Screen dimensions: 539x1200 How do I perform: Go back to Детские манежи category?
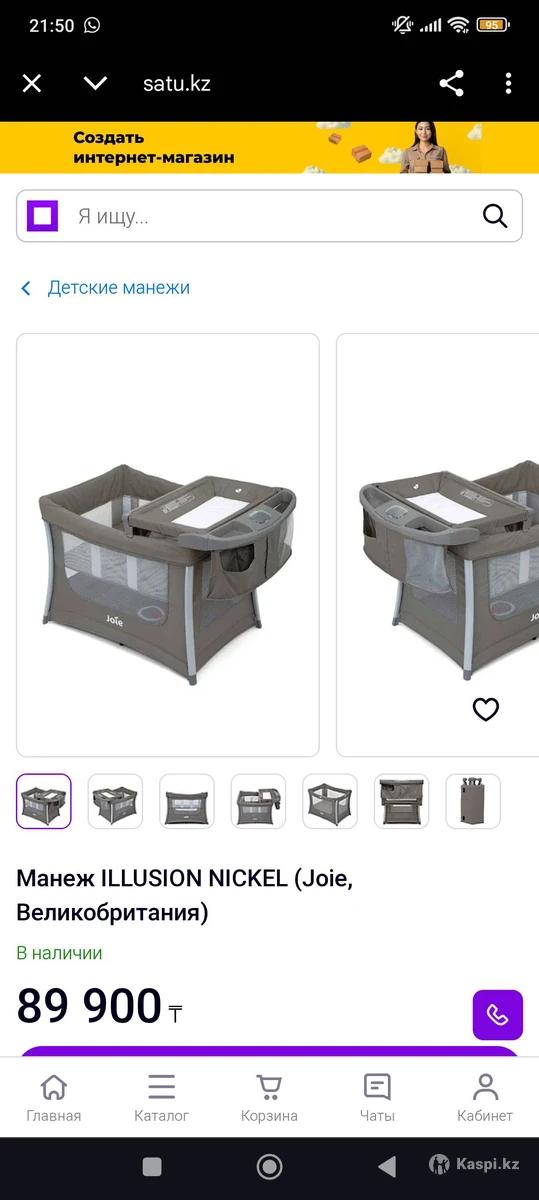[105, 288]
